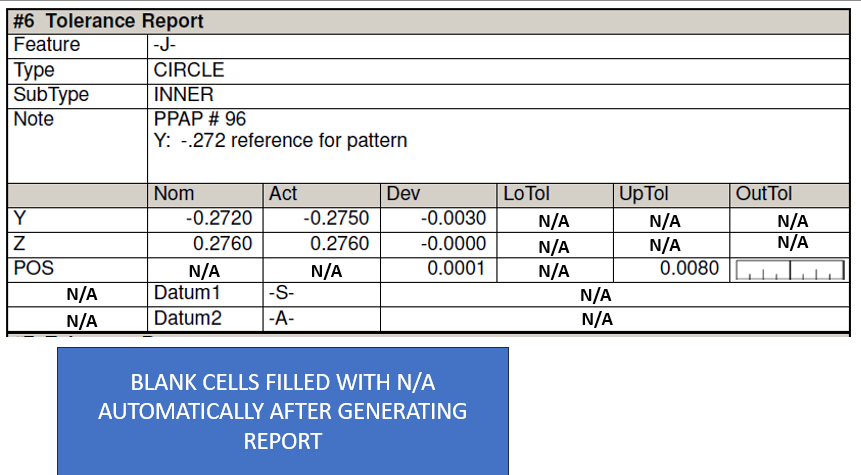Click the Y nominal value -0.2720
The height and width of the screenshot is (475, 861).
tap(219, 219)
